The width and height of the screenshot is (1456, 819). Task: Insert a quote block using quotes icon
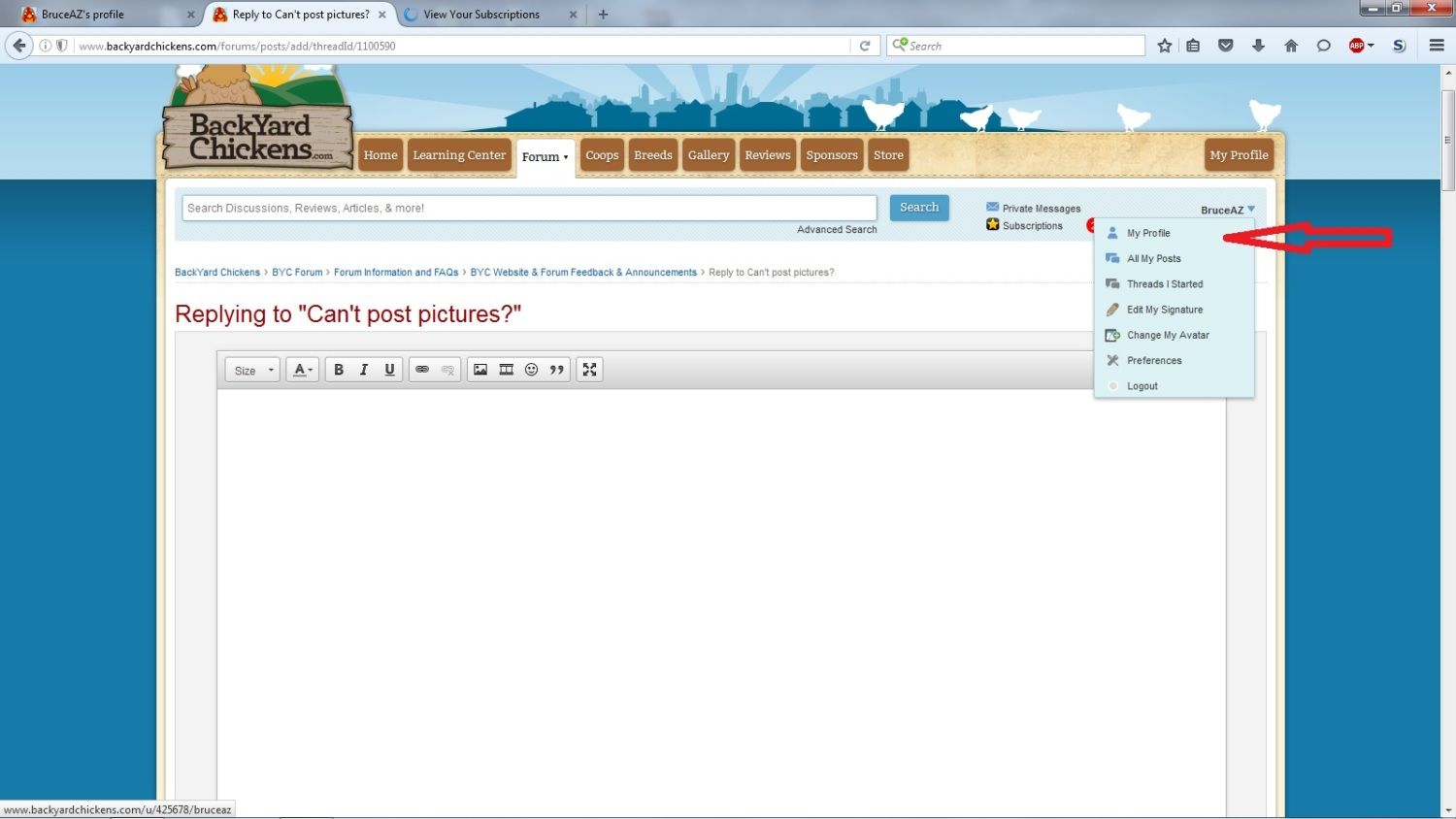(x=557, y=370)
